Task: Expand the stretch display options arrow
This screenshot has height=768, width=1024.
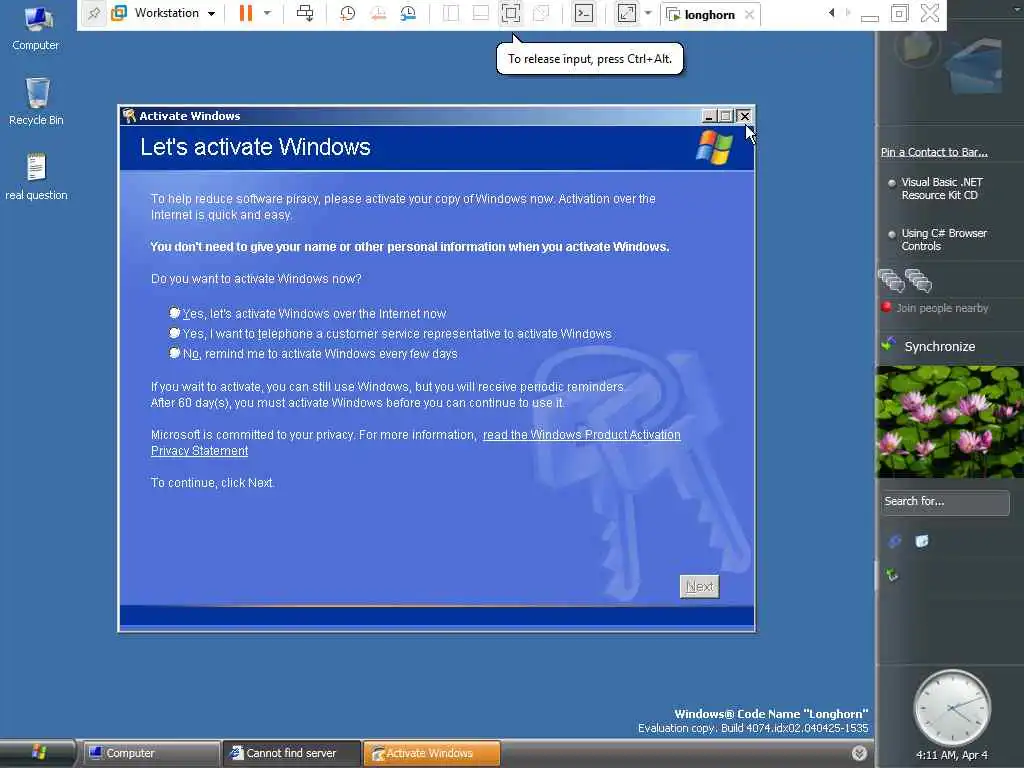Action: (648, 13)
